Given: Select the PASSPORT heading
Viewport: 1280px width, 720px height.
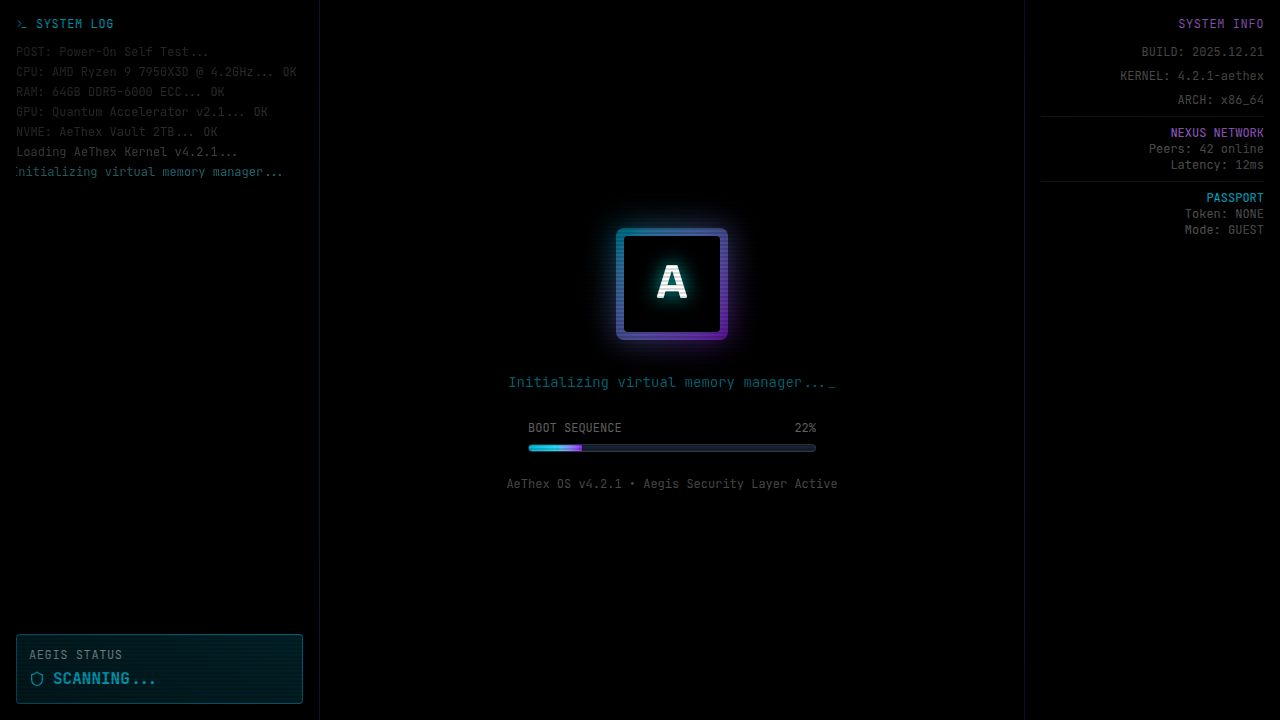Looking at the screenshot, I should pos(1234,198).
